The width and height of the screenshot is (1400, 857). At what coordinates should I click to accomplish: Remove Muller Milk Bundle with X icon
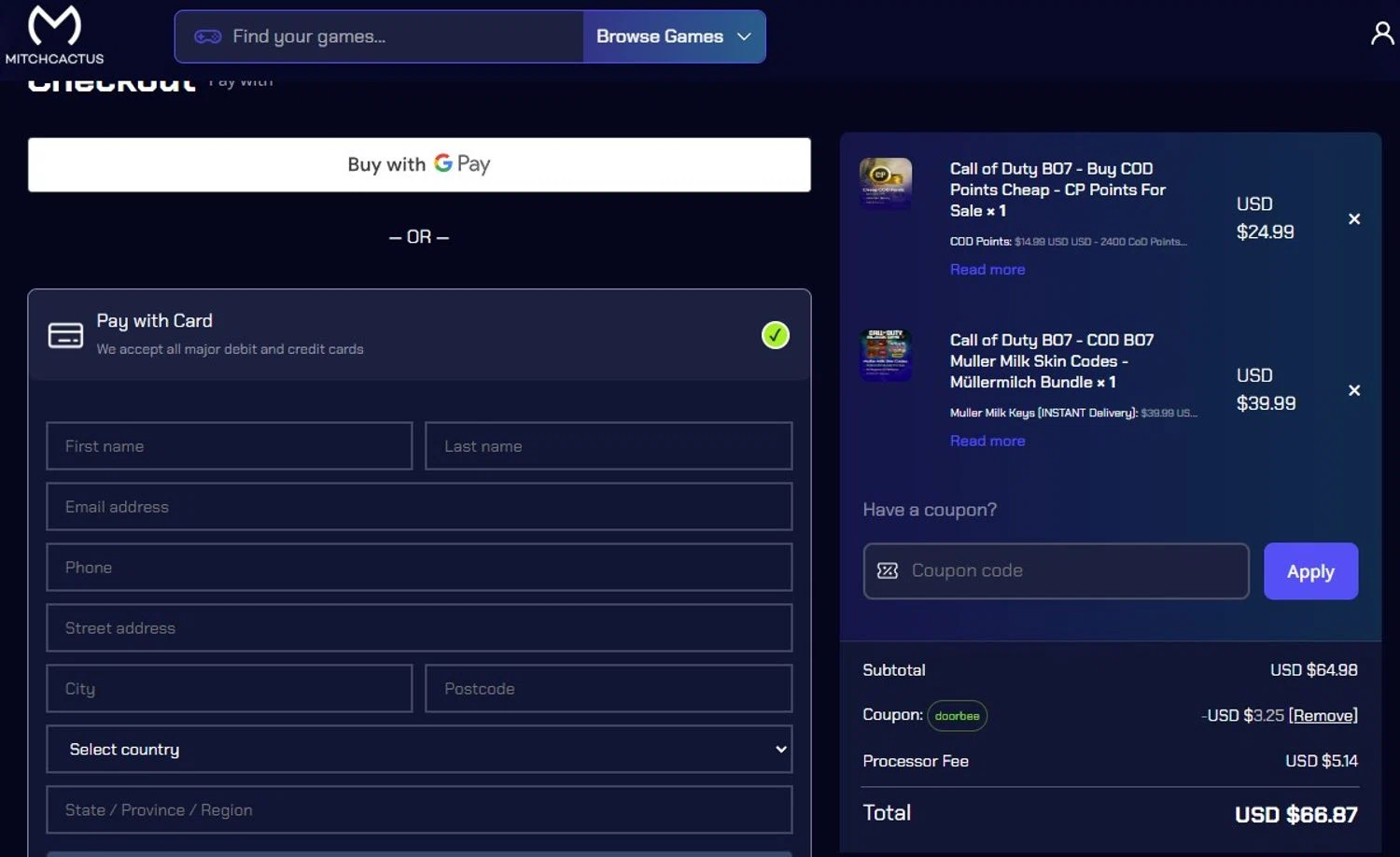1354,390
